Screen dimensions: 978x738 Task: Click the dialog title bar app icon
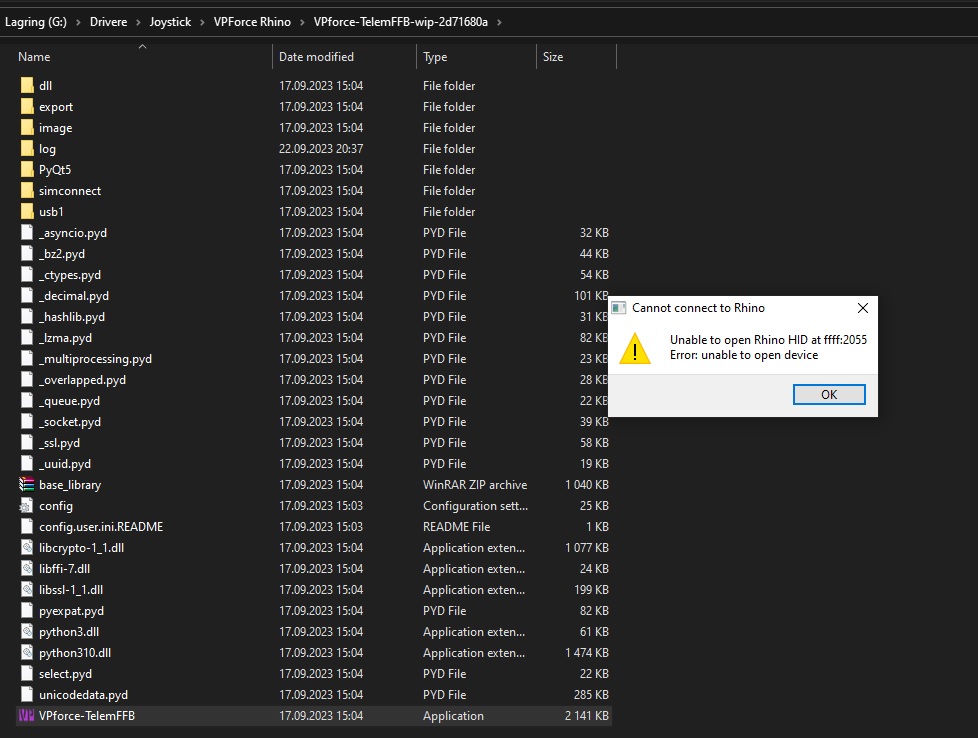point(619,308)
